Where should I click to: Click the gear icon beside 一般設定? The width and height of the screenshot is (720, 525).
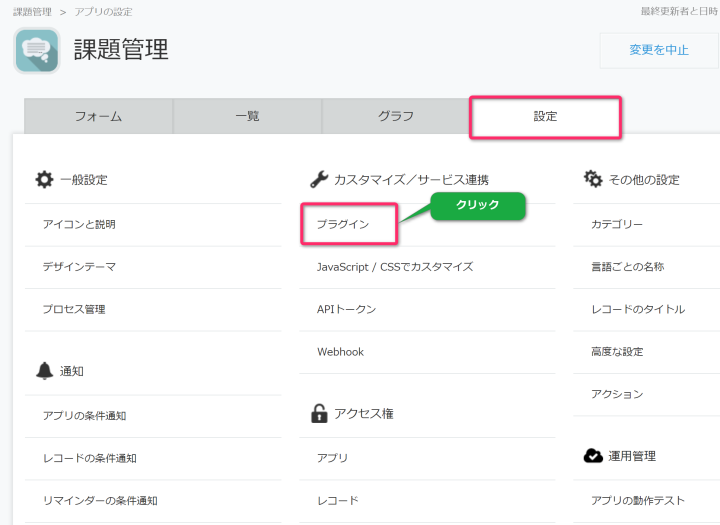pos(44,180)
